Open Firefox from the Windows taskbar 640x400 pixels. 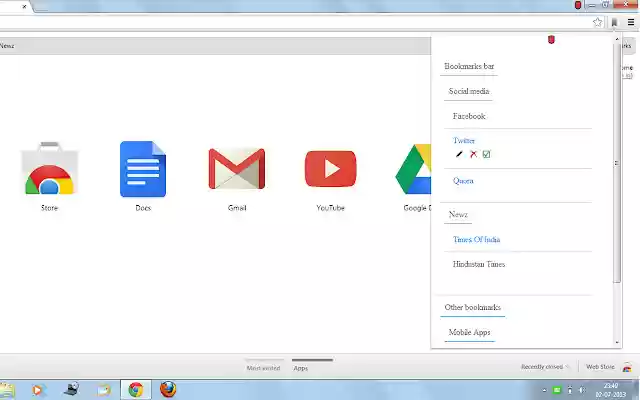pyautogui.click(x=168, y=389)
